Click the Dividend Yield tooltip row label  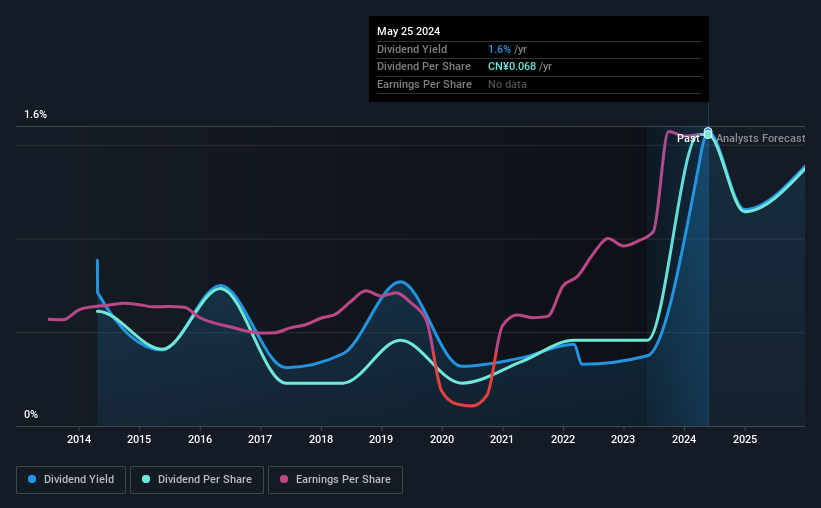pyautogui.click(x=412, y=49)
